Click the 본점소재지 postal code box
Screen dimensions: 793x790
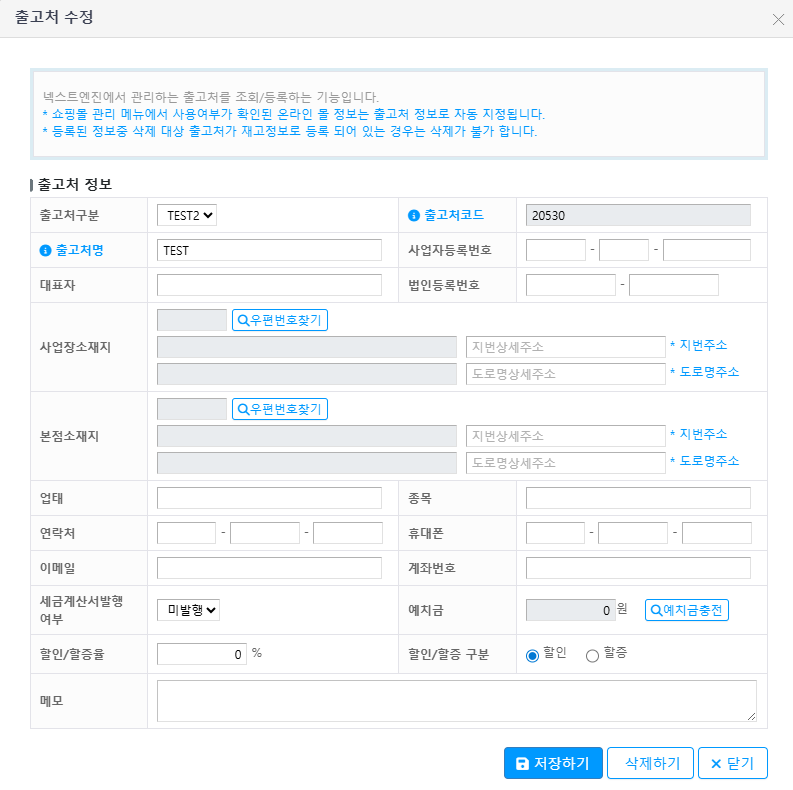pos(192,409)
